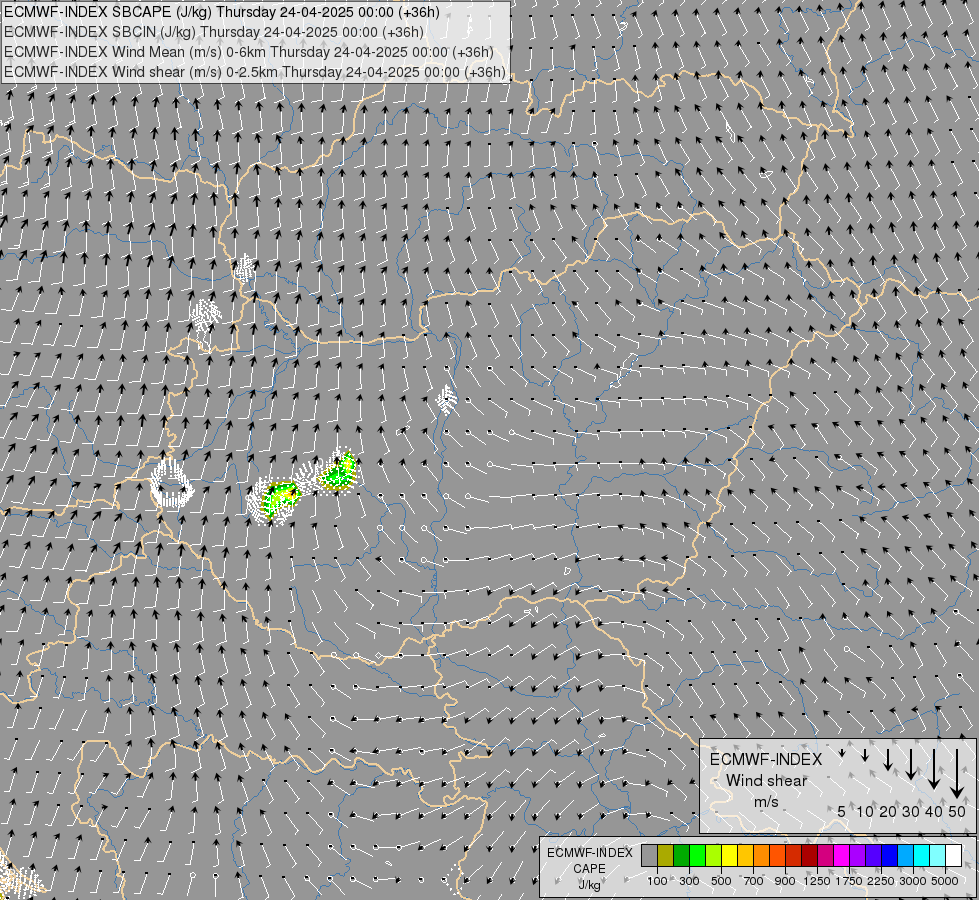Click the '300' tick label on the CAPE scale
979x900 pixels.
point(689,881)
